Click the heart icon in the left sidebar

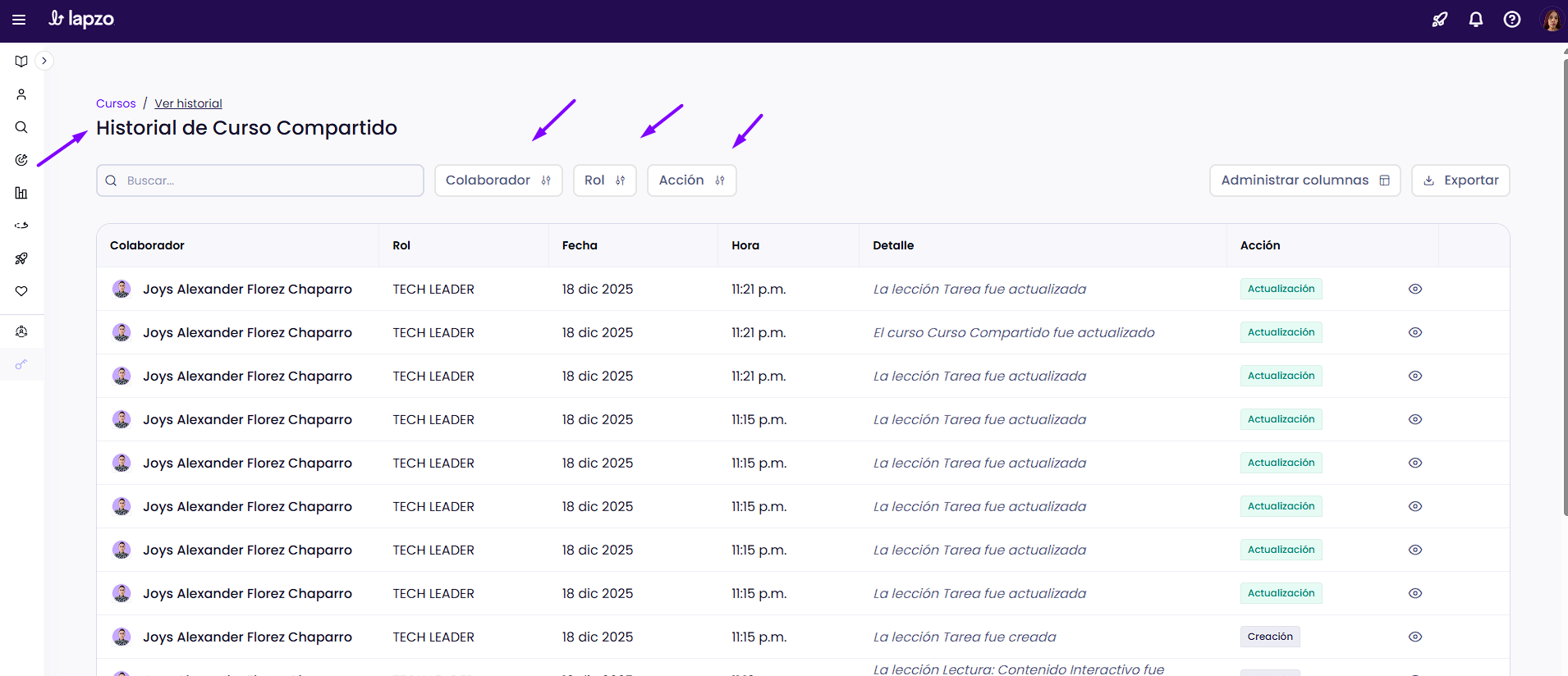(x=21, y=291)
